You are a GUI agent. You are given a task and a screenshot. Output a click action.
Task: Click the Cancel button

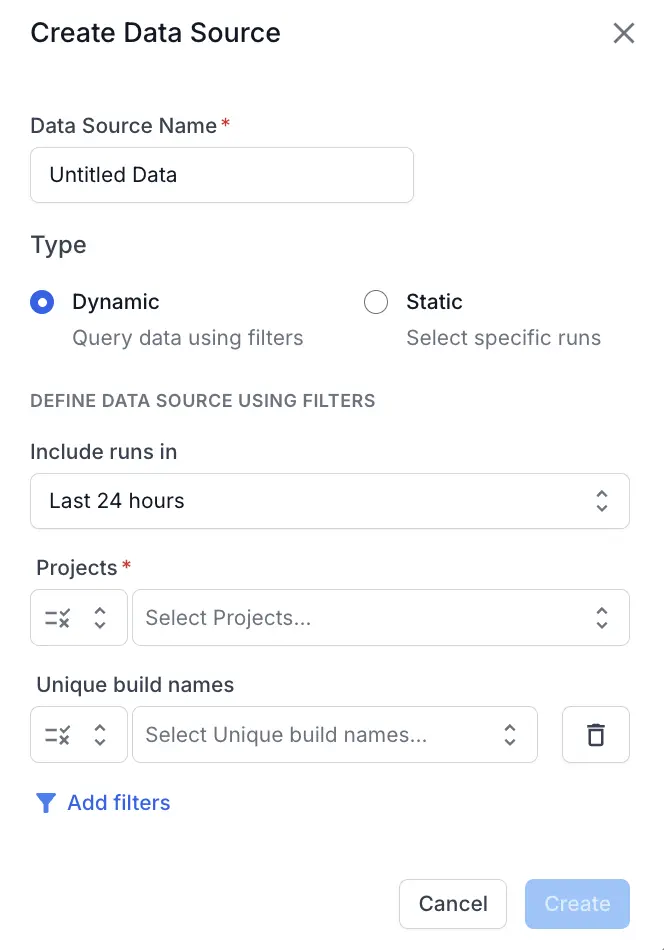453,903
